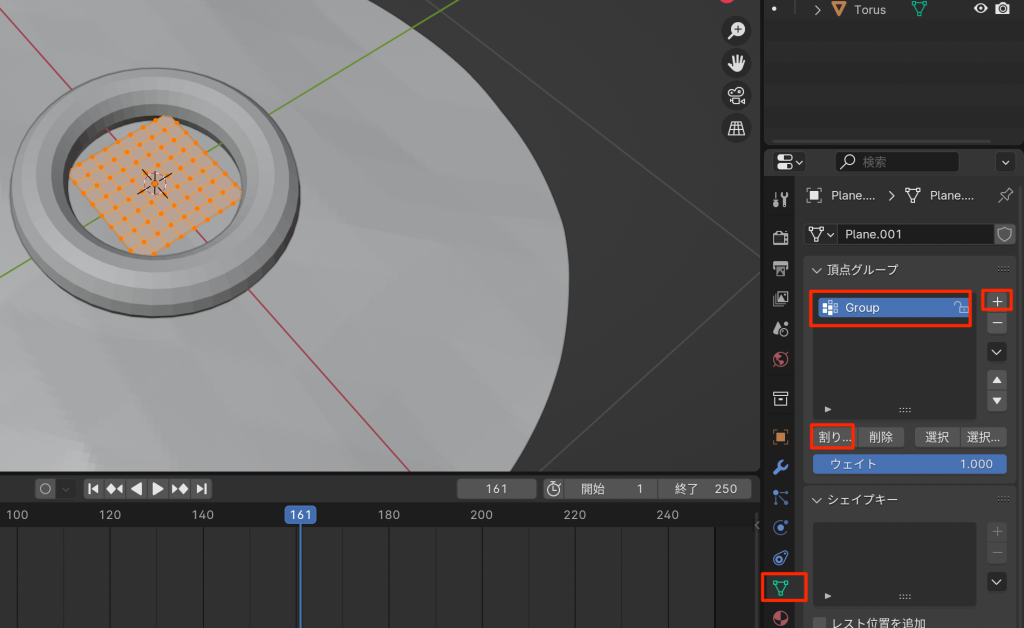The height and width of the screenshot is (628, 1024).
Task: Open the Modifiers properties tab (wrench icon)
Action: click(x=781, y=467)
